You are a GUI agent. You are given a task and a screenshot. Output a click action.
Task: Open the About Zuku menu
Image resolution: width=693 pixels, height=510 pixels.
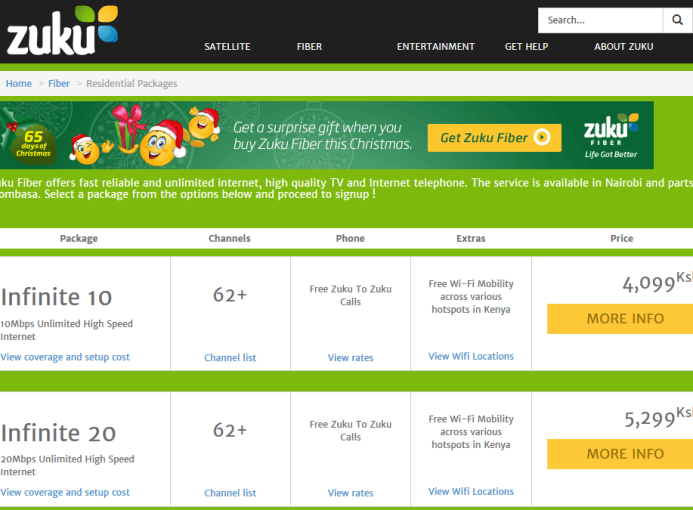point(624,47)
